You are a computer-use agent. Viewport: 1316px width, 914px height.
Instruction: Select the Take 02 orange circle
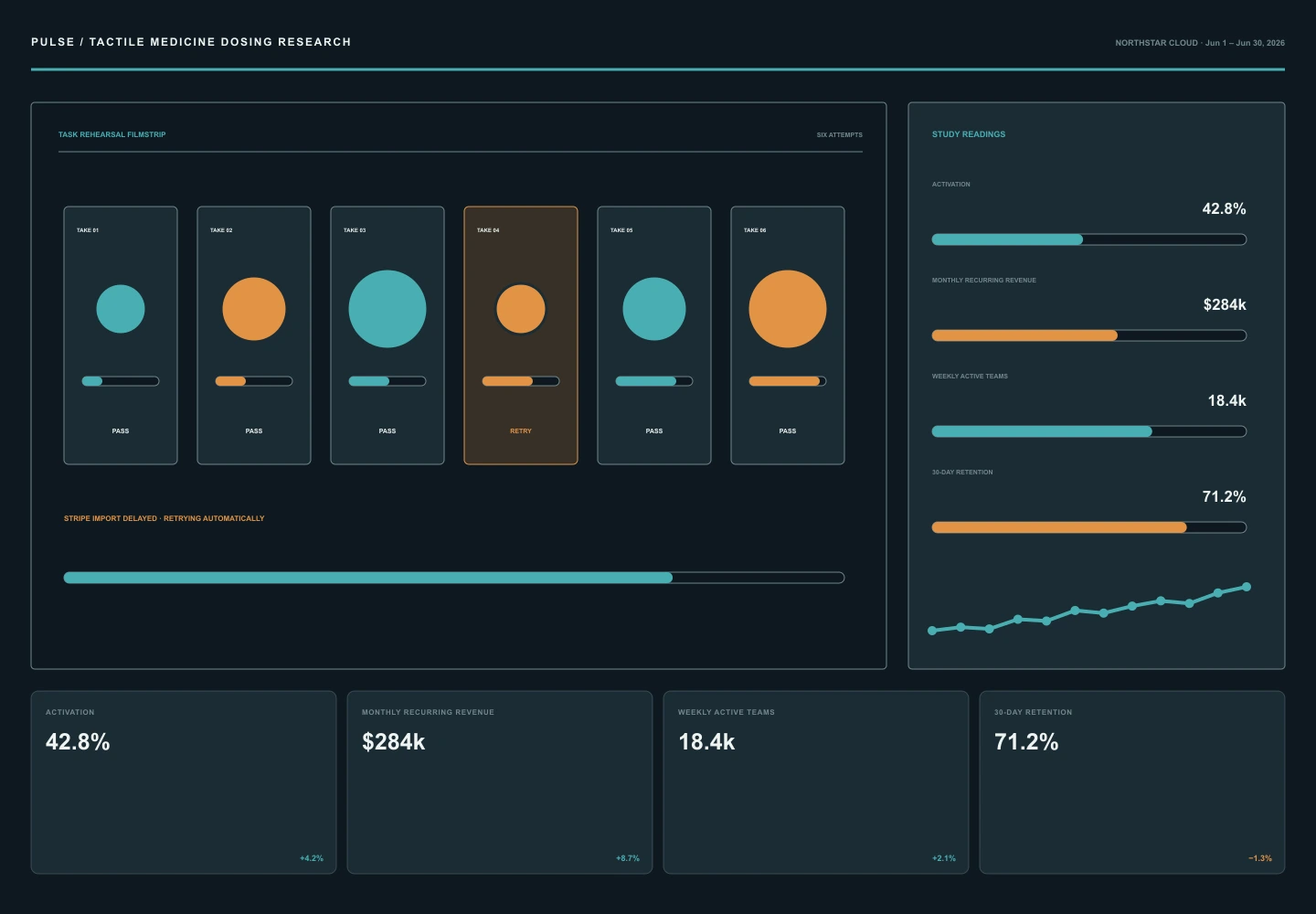254,309
